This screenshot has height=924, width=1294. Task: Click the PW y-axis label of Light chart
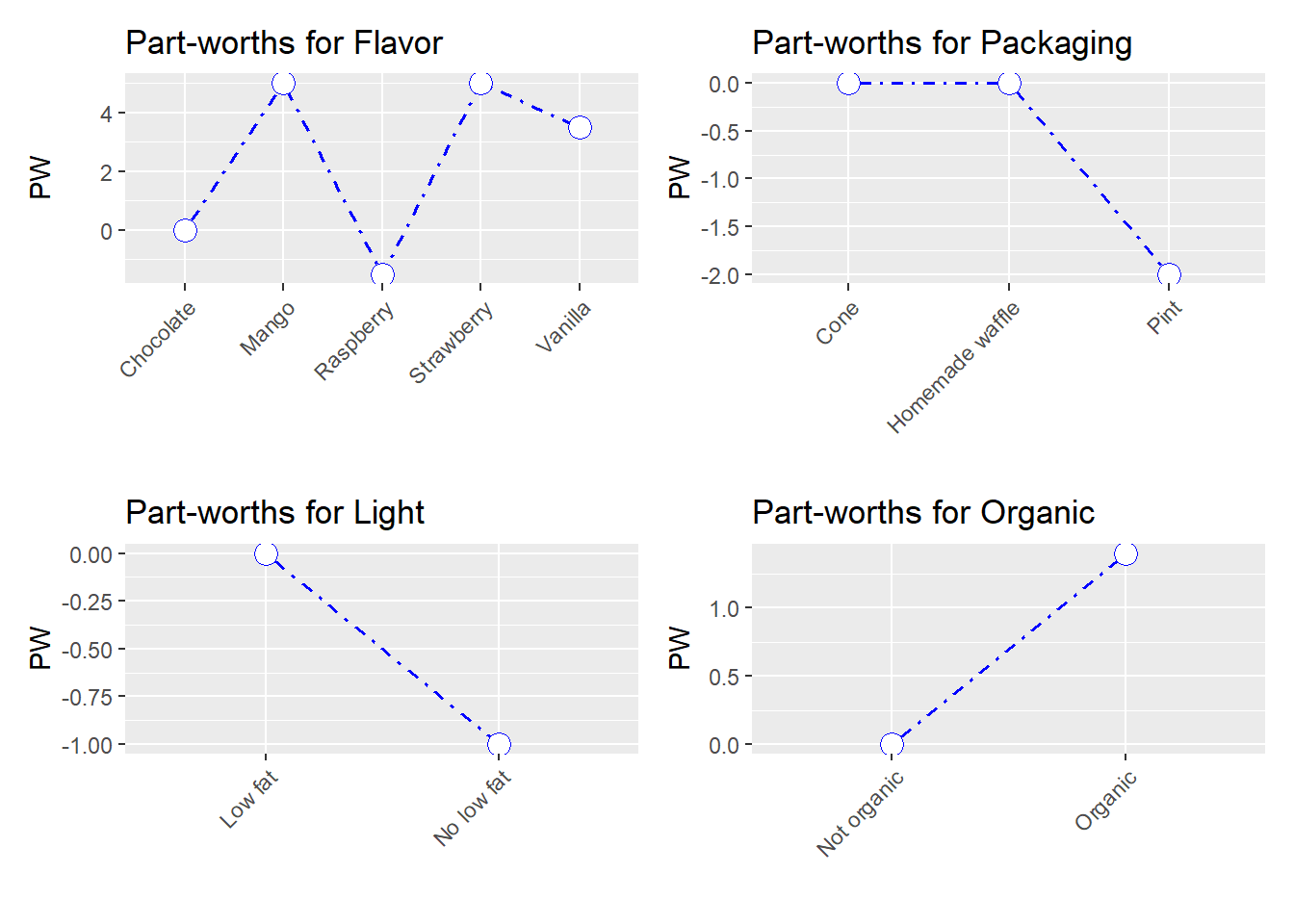pyautogui.click(x=40, y=648)
